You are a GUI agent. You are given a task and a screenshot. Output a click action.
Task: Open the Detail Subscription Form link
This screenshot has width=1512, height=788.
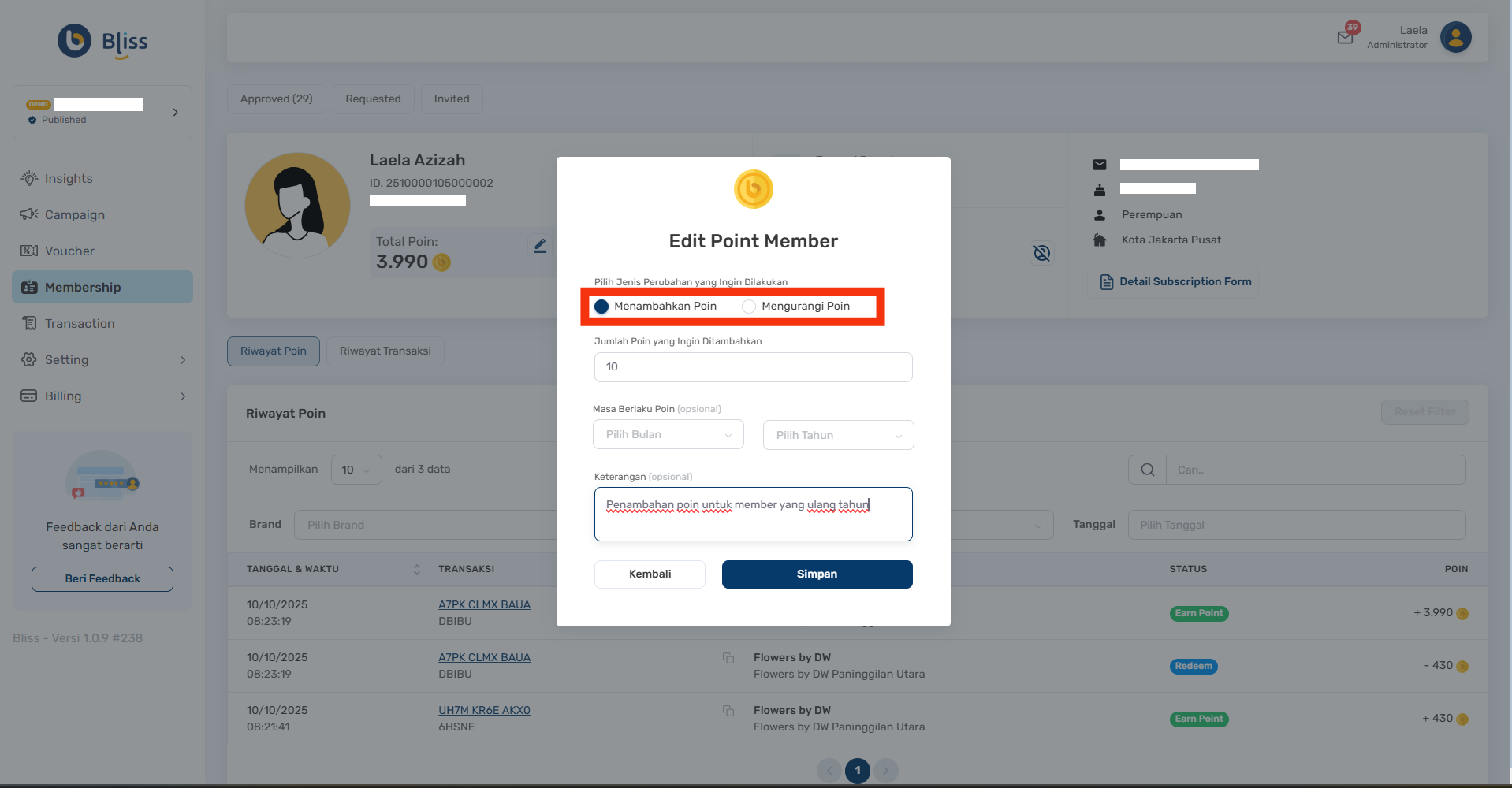1175,282
